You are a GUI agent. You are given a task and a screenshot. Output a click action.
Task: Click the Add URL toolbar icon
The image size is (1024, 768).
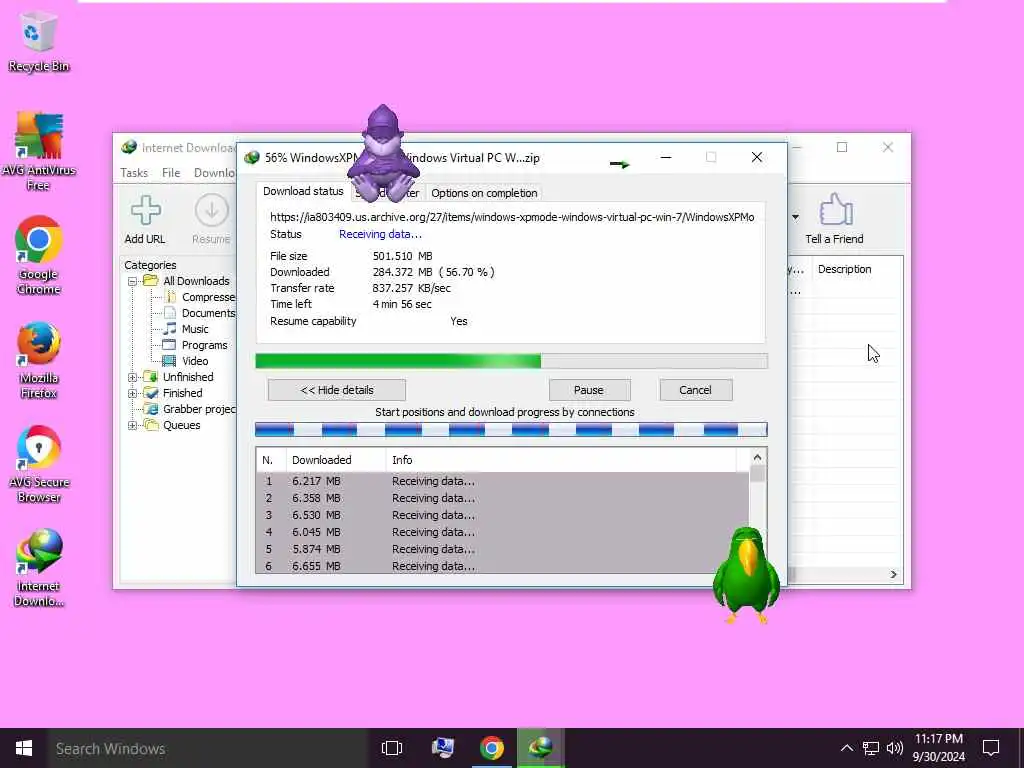click(x=145, y=220)
